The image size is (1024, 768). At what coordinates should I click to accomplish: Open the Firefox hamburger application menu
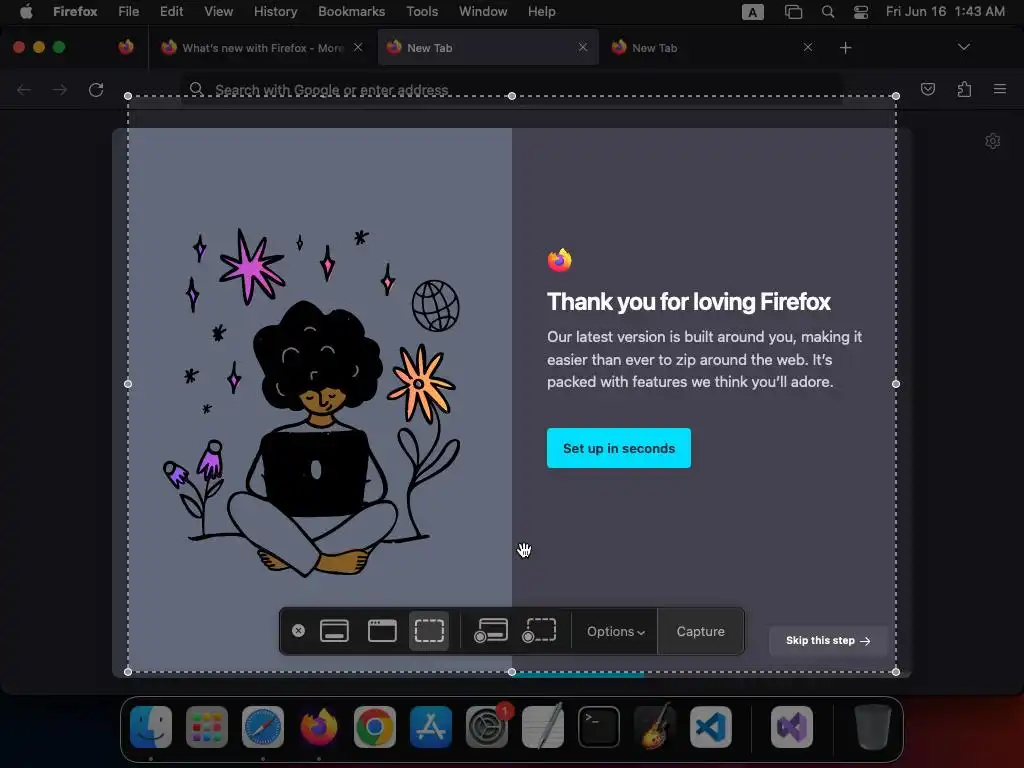click(x=1000, y=89)
